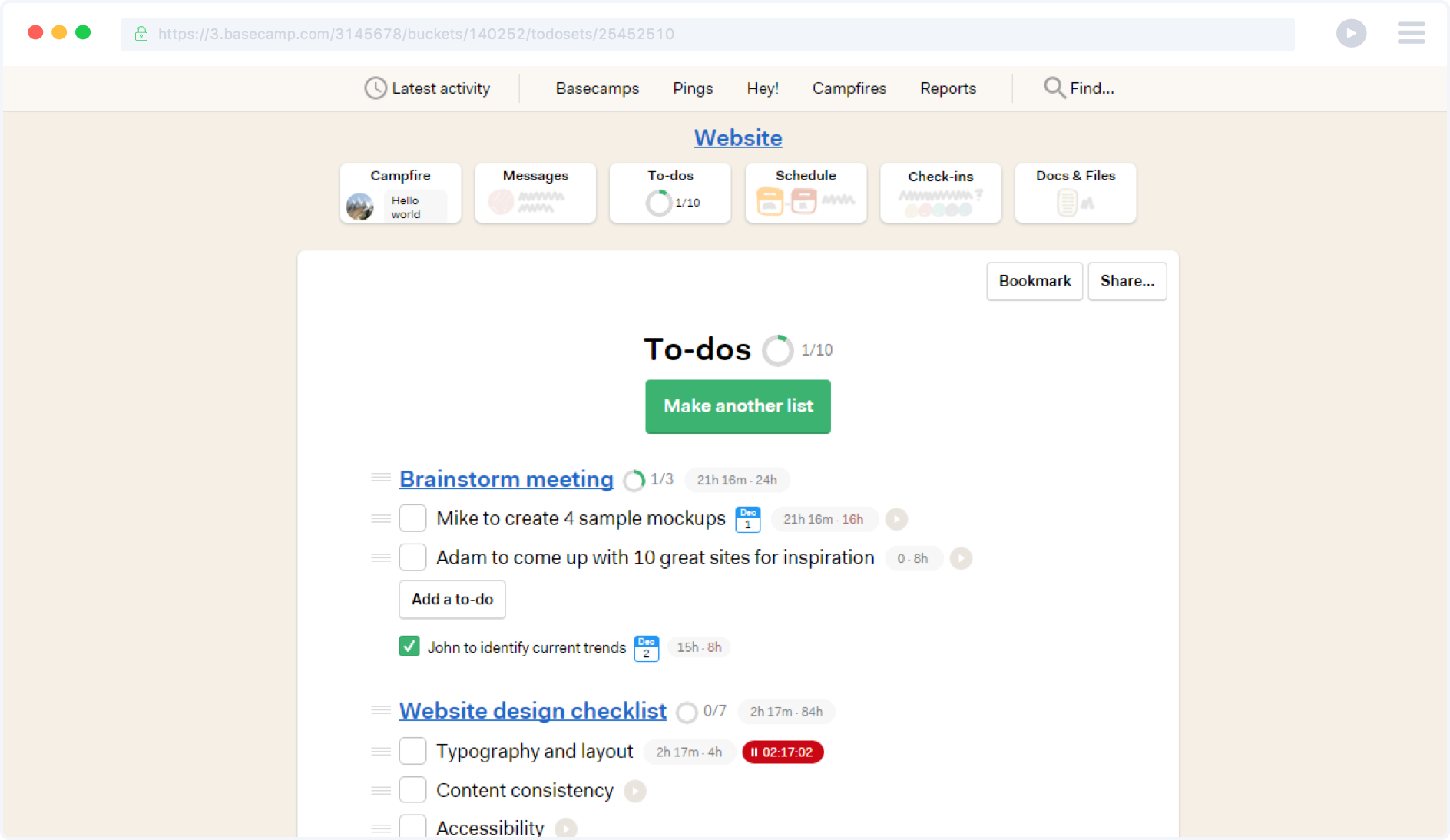Image resolution: width=1450 pixels, height=840 pixels.
Task: Check off Adam's 10 great sites to-do
Action: pos(412,557)
